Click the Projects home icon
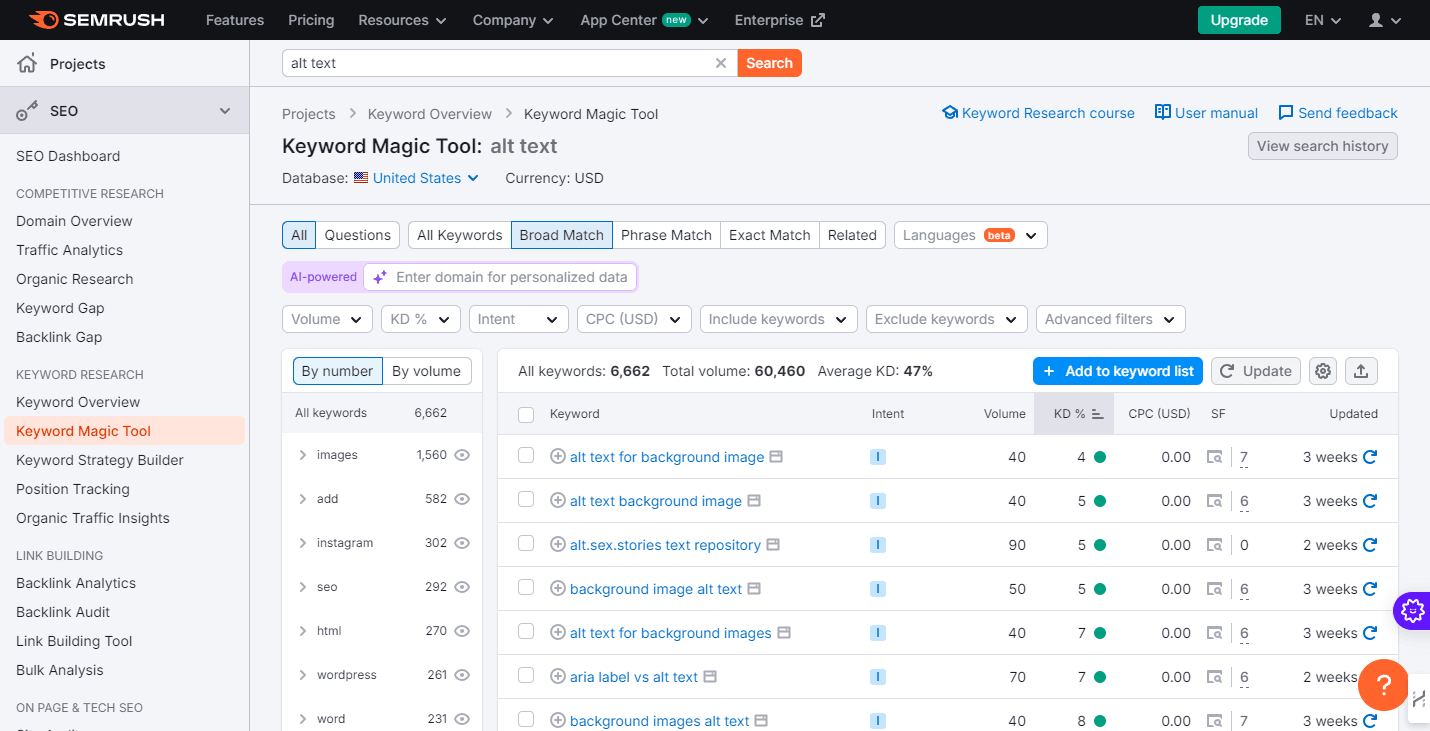Viewport: 1430px width, 731px height. point(28,64)
